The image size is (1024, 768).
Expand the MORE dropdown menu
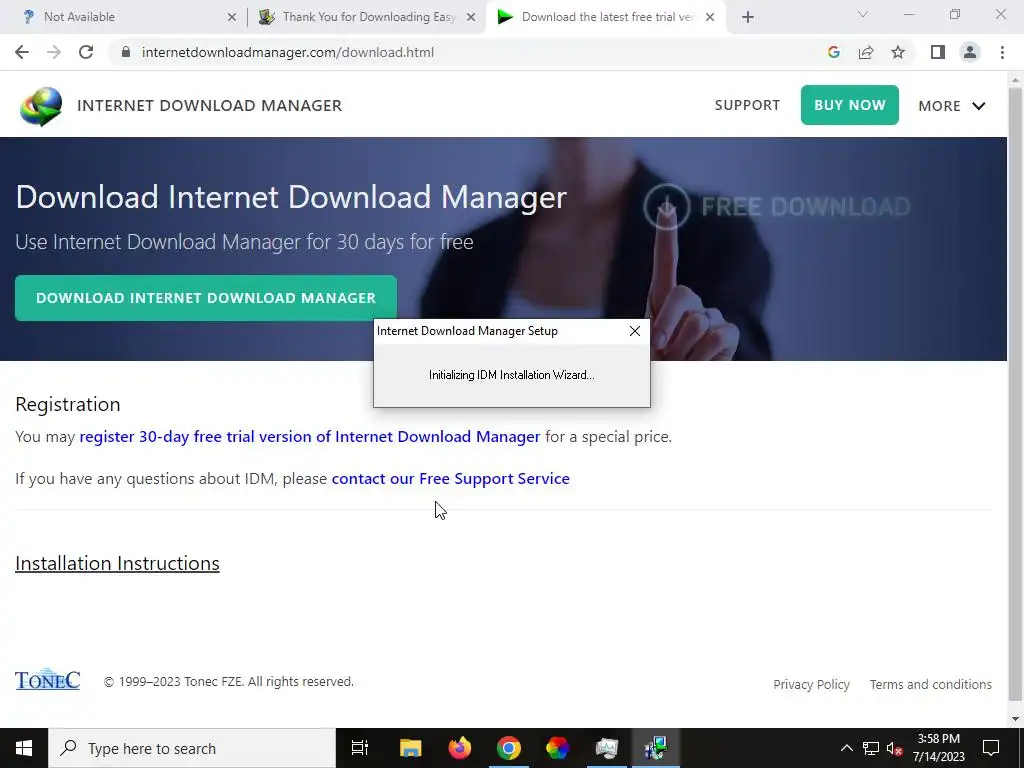pos(952,106)
